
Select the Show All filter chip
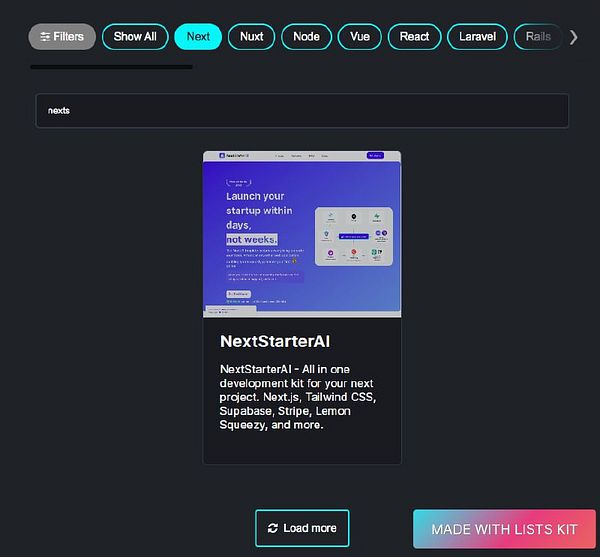(x=135, y=37)
